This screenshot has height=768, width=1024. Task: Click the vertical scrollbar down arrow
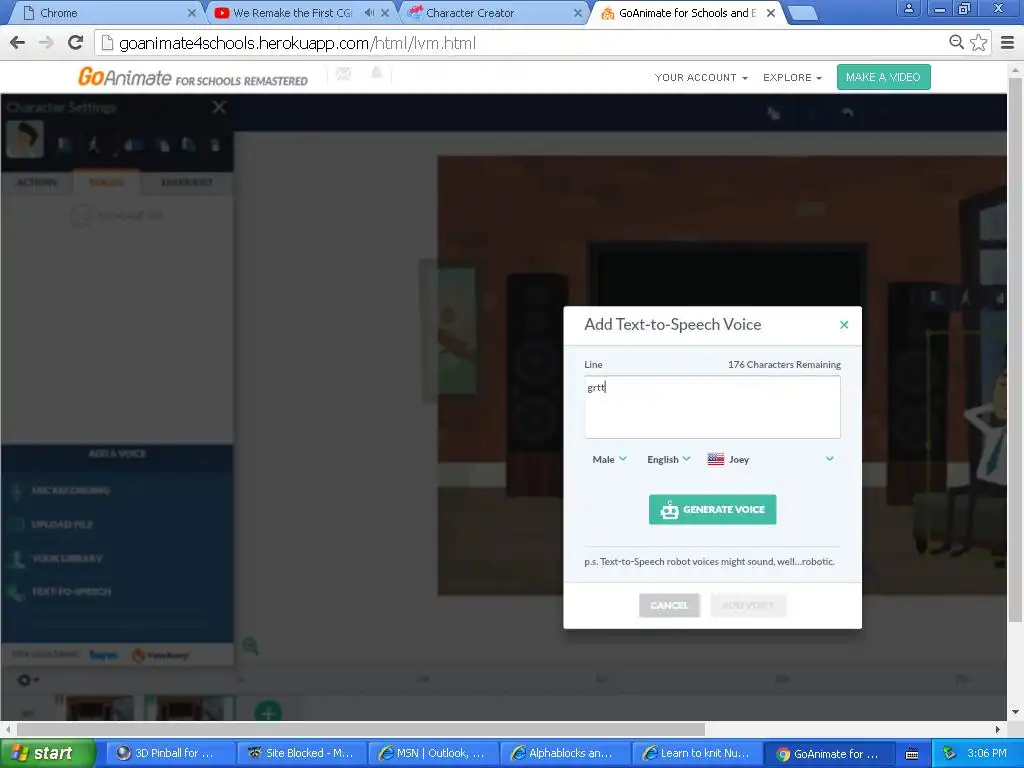[1016, 712]
